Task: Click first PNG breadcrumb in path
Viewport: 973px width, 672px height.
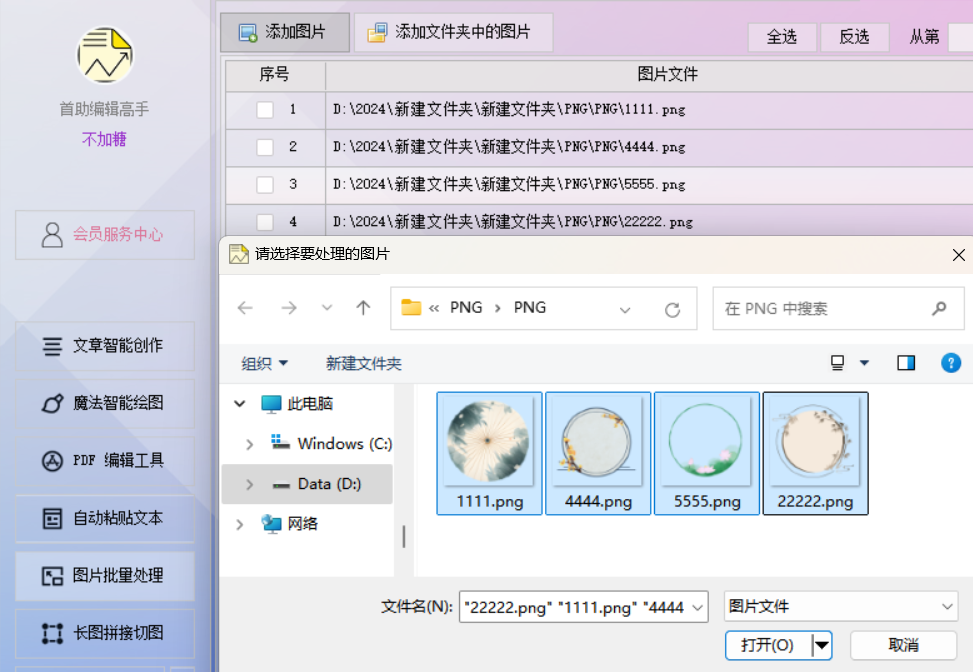Action: [466, 308]
